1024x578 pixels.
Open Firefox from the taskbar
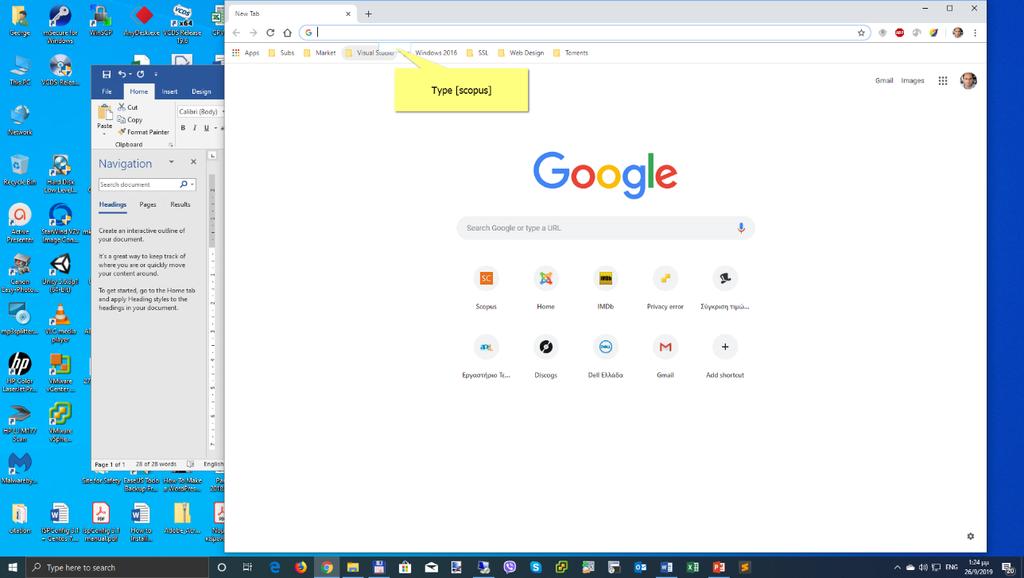coord(300,567)
